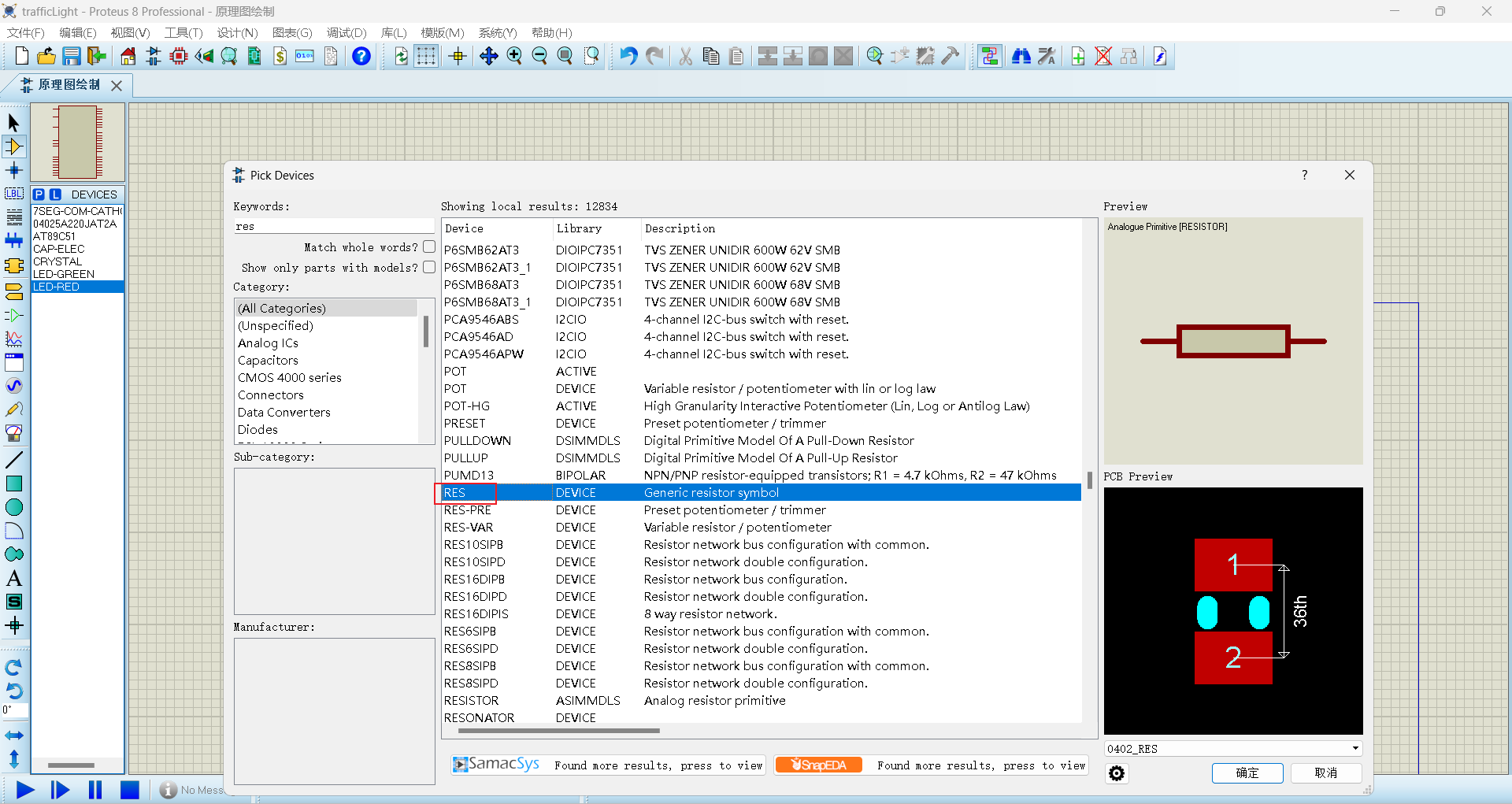Image resolution: width=1512 pixels, height=804 pixels.
Task: Click the rotate clockwise icon
Action: pos(13,668)
